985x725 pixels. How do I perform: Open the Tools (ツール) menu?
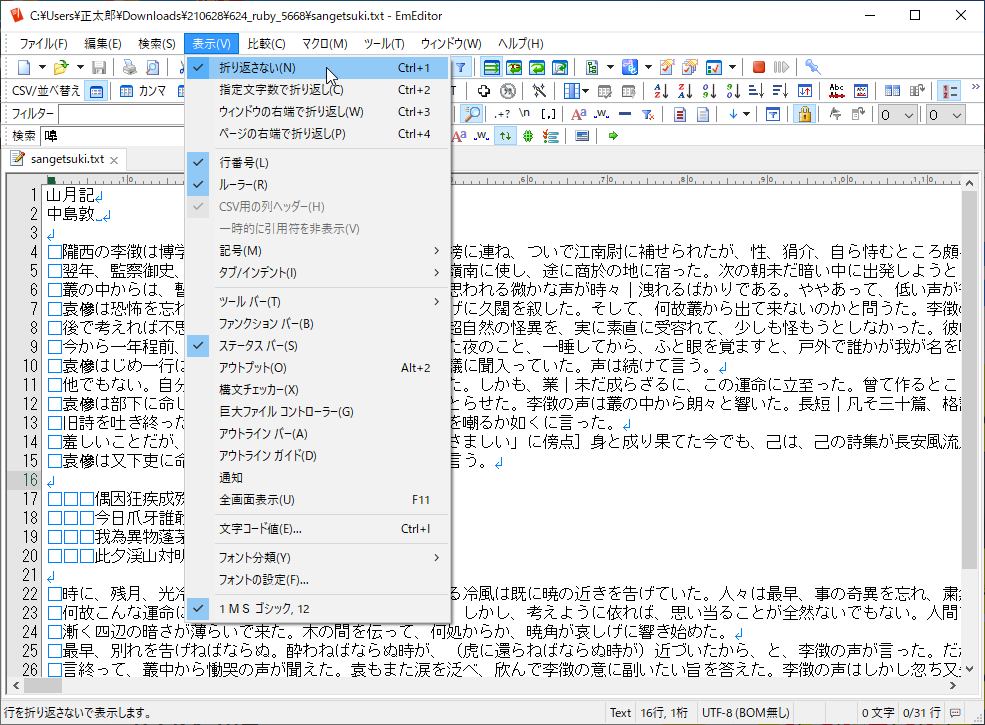tap(384, 44)
